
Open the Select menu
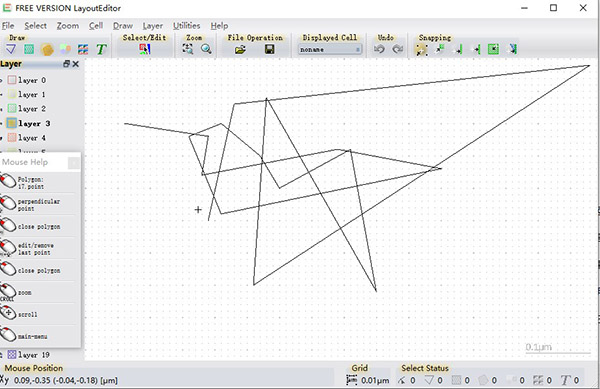point(36,26)
